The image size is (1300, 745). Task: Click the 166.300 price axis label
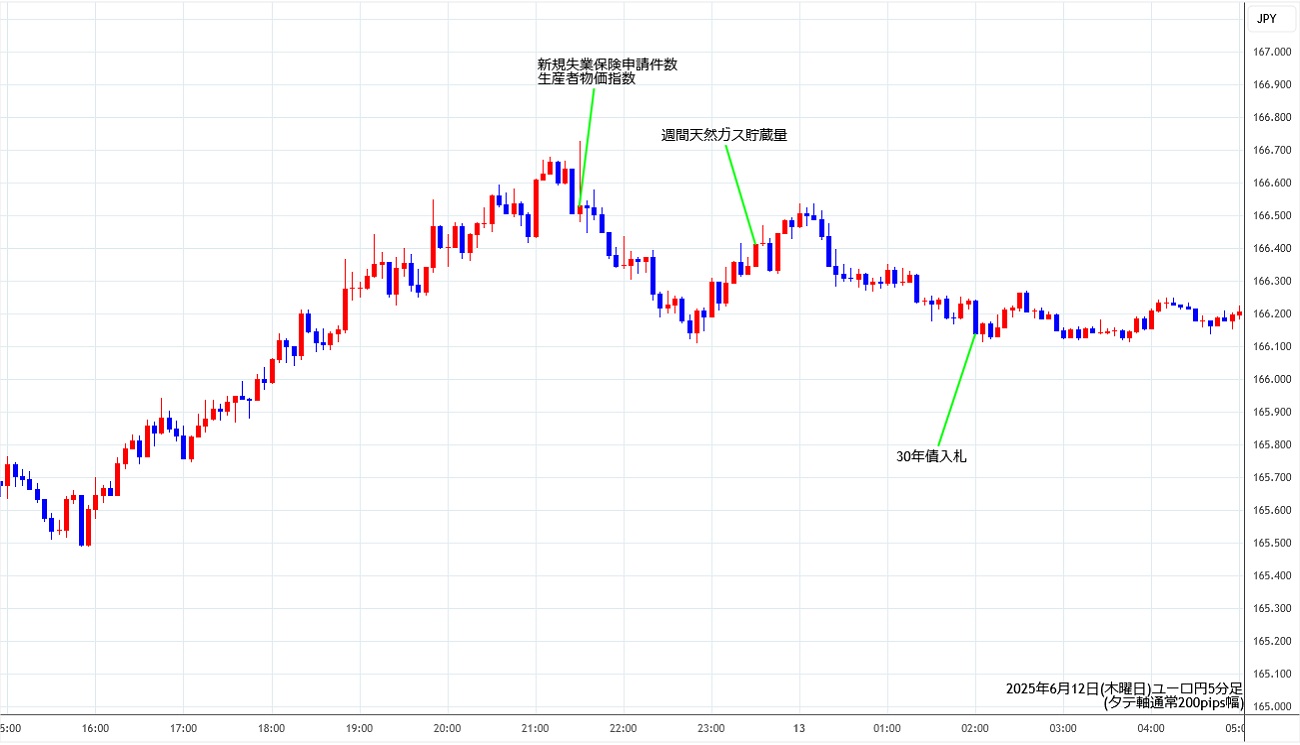point(1273,281)
